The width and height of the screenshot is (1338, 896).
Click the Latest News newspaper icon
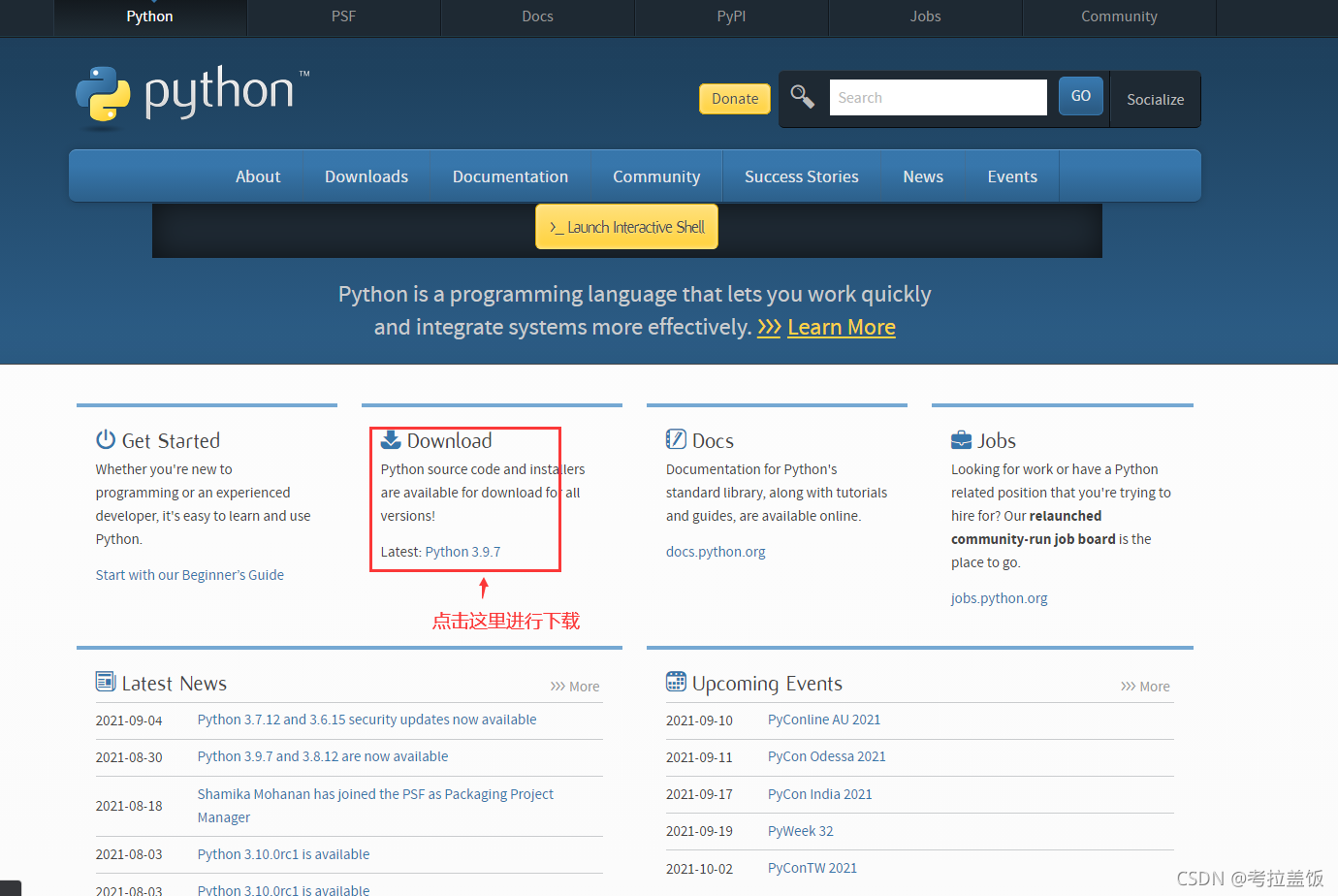point(106,682)
